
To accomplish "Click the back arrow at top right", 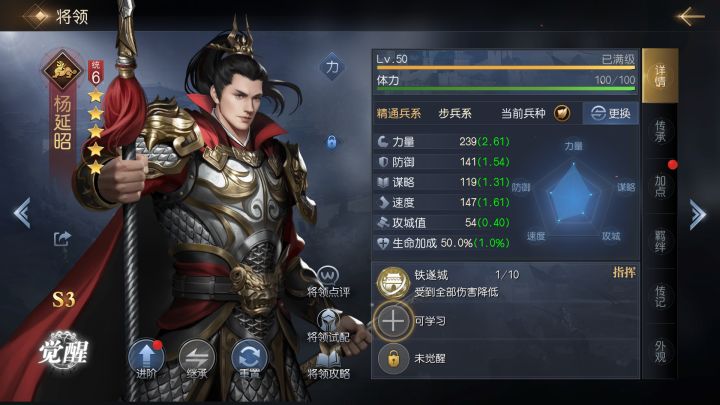I will click(690, 16).
